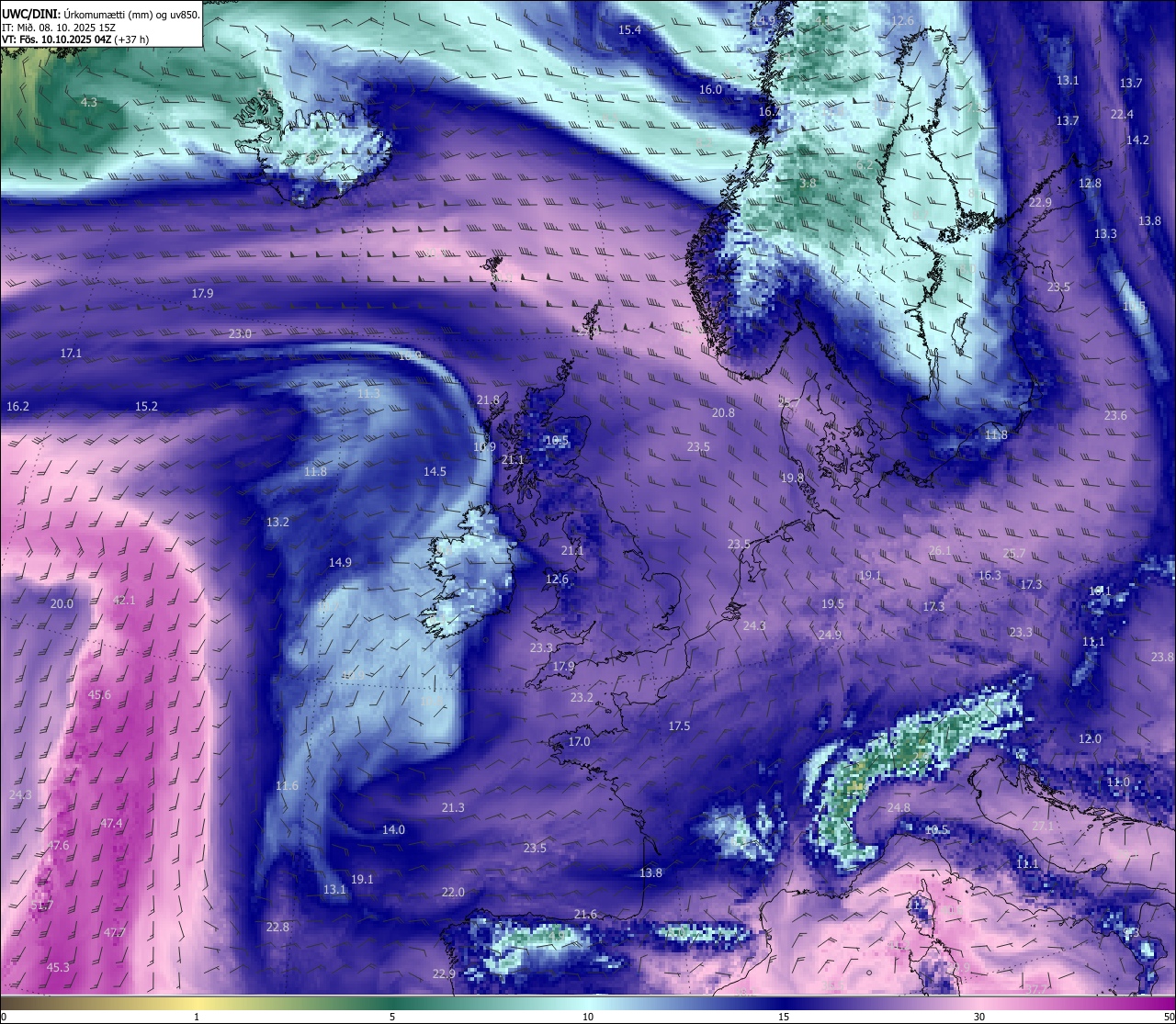
Task: Click the 14.9 value west of Ireland
Action: pos(340,562)
